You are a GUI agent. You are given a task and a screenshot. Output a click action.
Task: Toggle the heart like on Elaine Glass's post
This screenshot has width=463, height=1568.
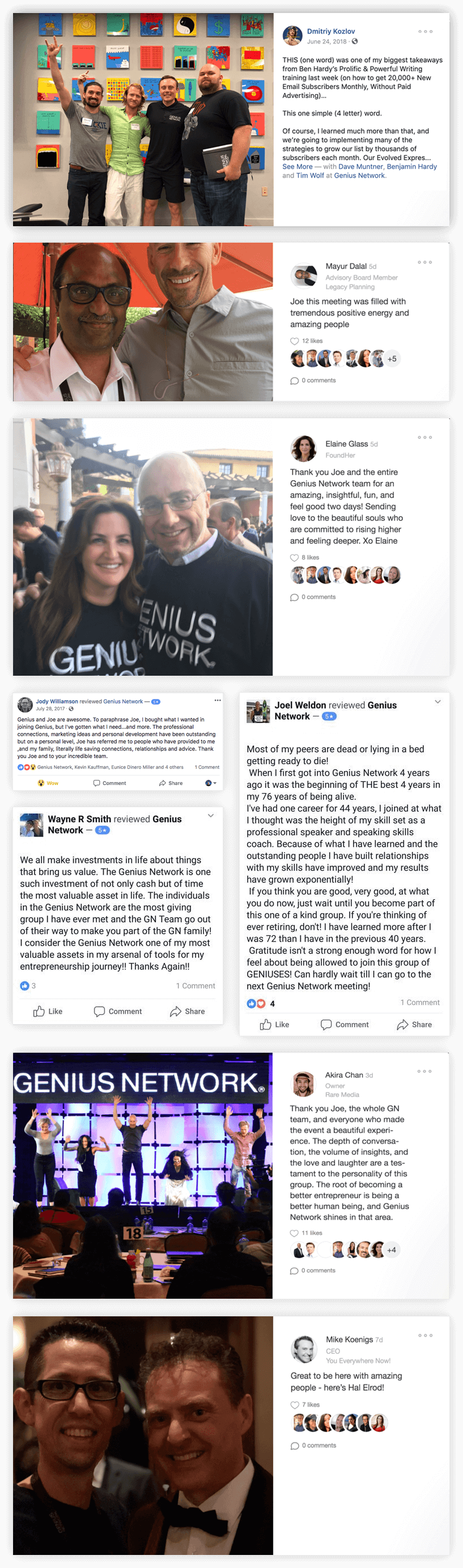(x=295, y=558)
